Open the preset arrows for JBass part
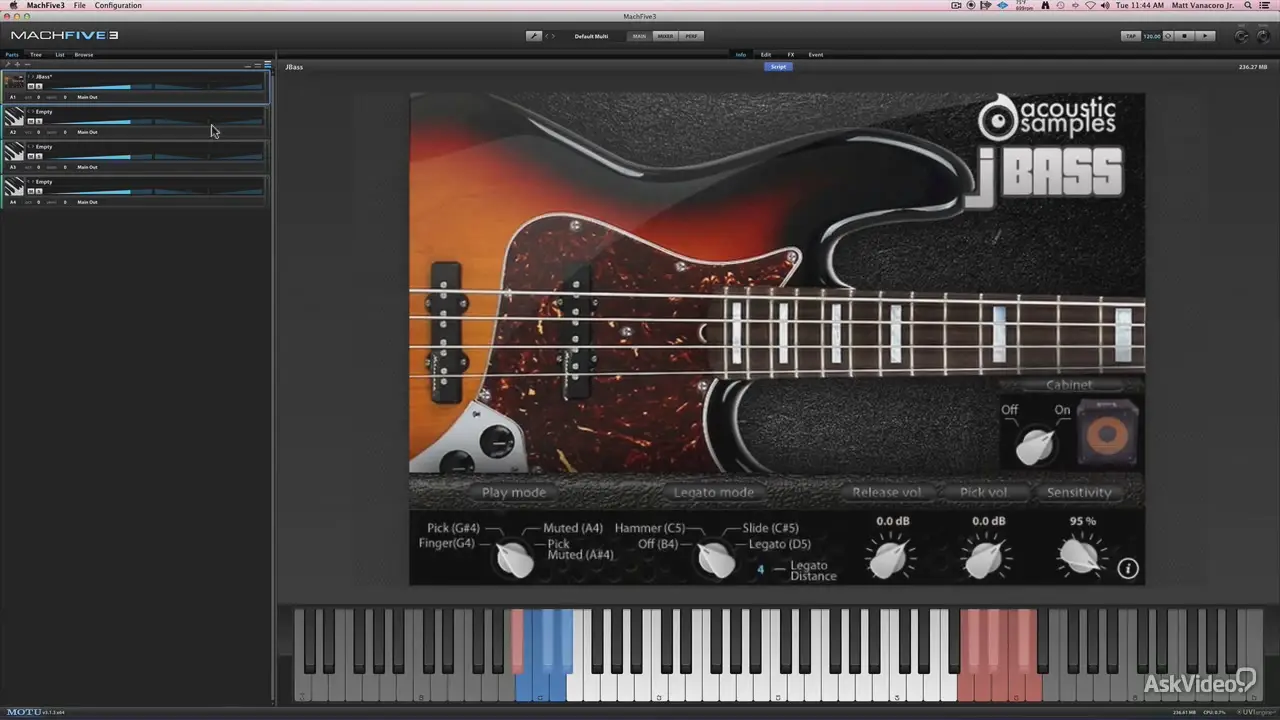1280x720 pixels. tap(30, 77)
